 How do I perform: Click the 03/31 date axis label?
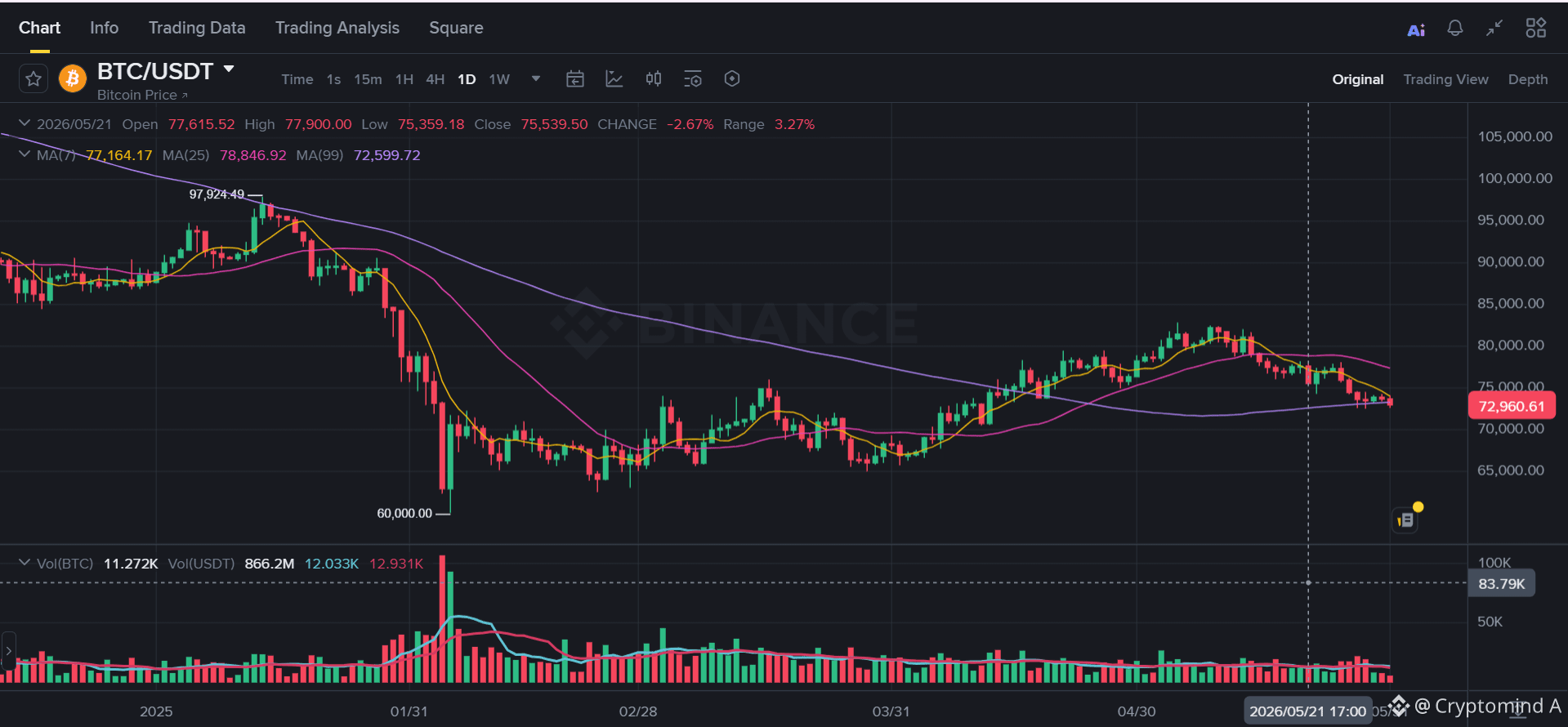(x=891, y=711)
